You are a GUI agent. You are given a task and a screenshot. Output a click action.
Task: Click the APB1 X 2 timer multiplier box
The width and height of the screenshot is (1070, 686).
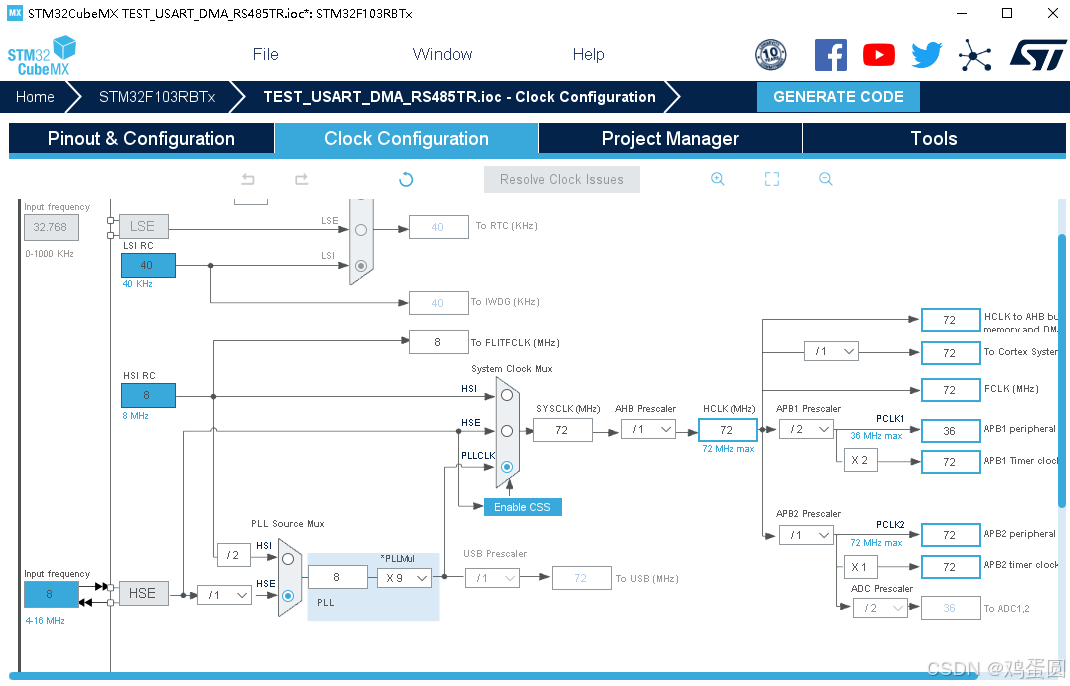860,461
